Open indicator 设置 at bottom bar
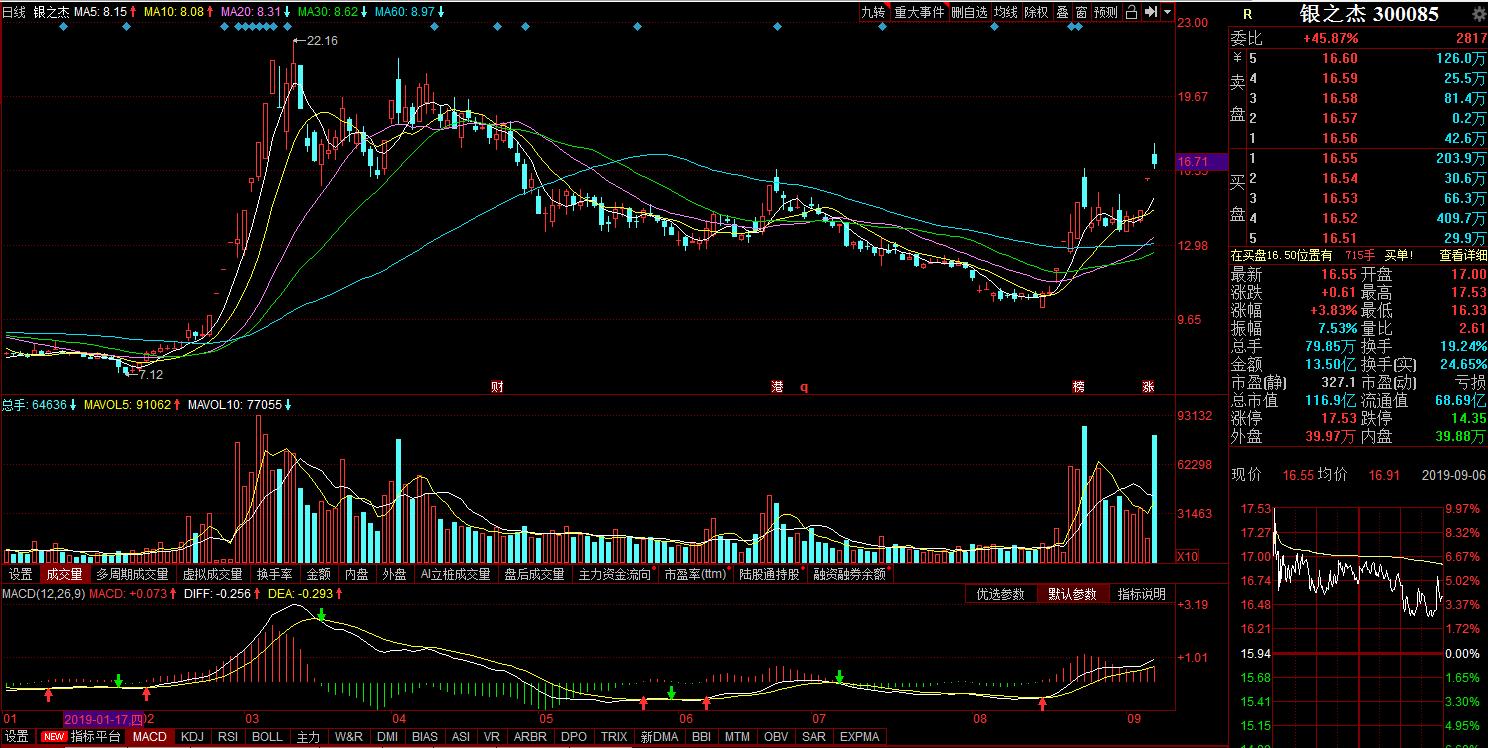1488x748 pixels. pos(16,737)
